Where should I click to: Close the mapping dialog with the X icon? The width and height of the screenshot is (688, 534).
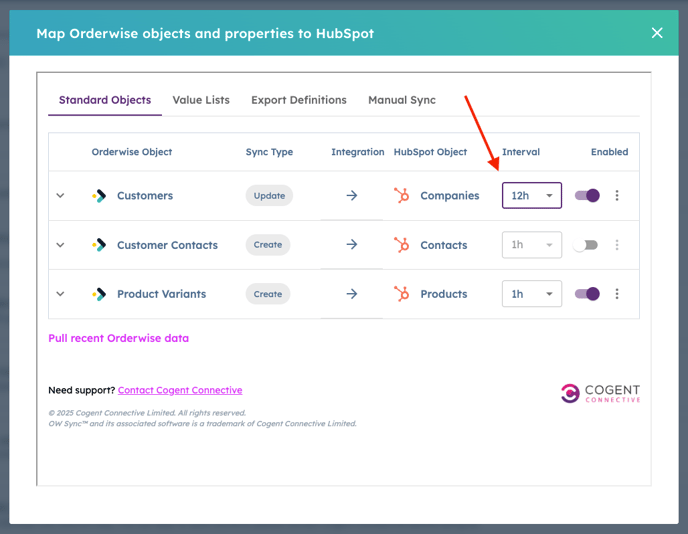[x=657, y=33]
